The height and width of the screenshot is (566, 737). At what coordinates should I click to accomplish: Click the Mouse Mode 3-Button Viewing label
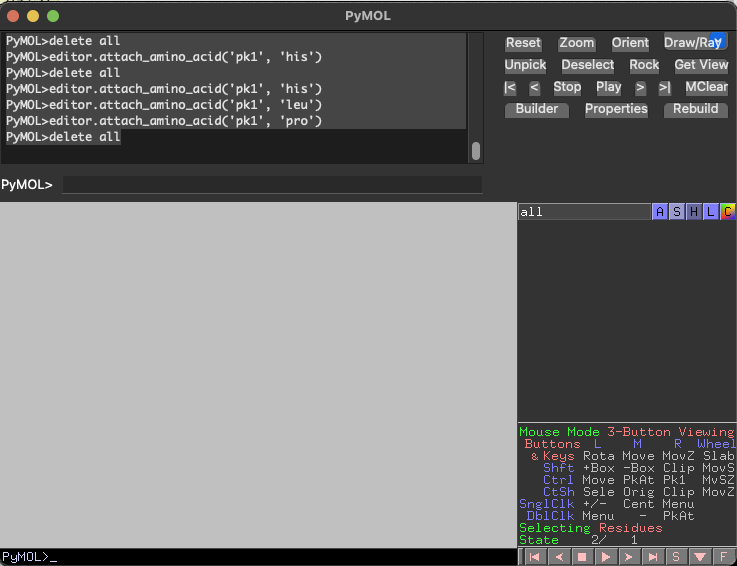tap(627, 432)
